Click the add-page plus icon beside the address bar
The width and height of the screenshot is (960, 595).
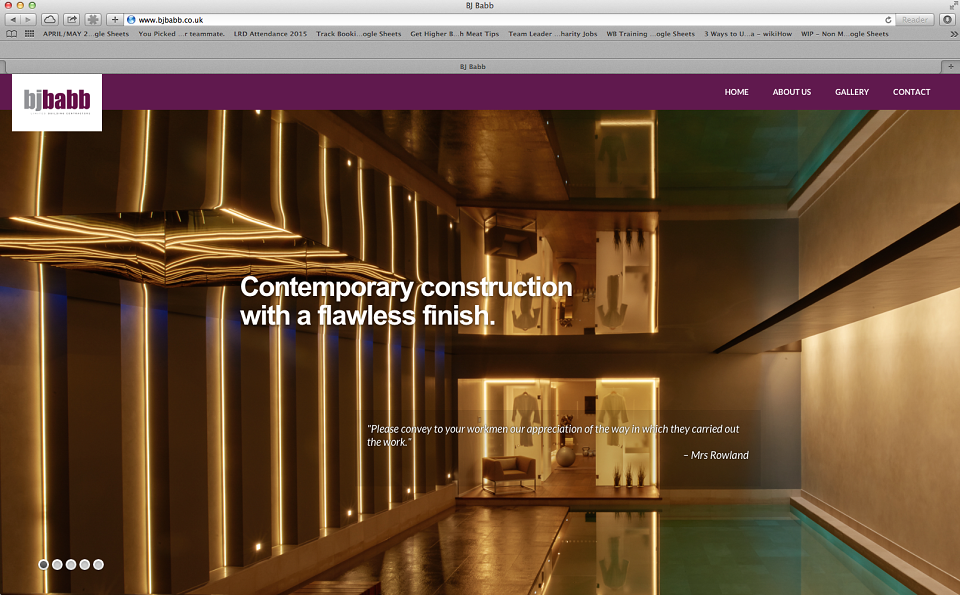pyautogui.click(x=115, y=18)
